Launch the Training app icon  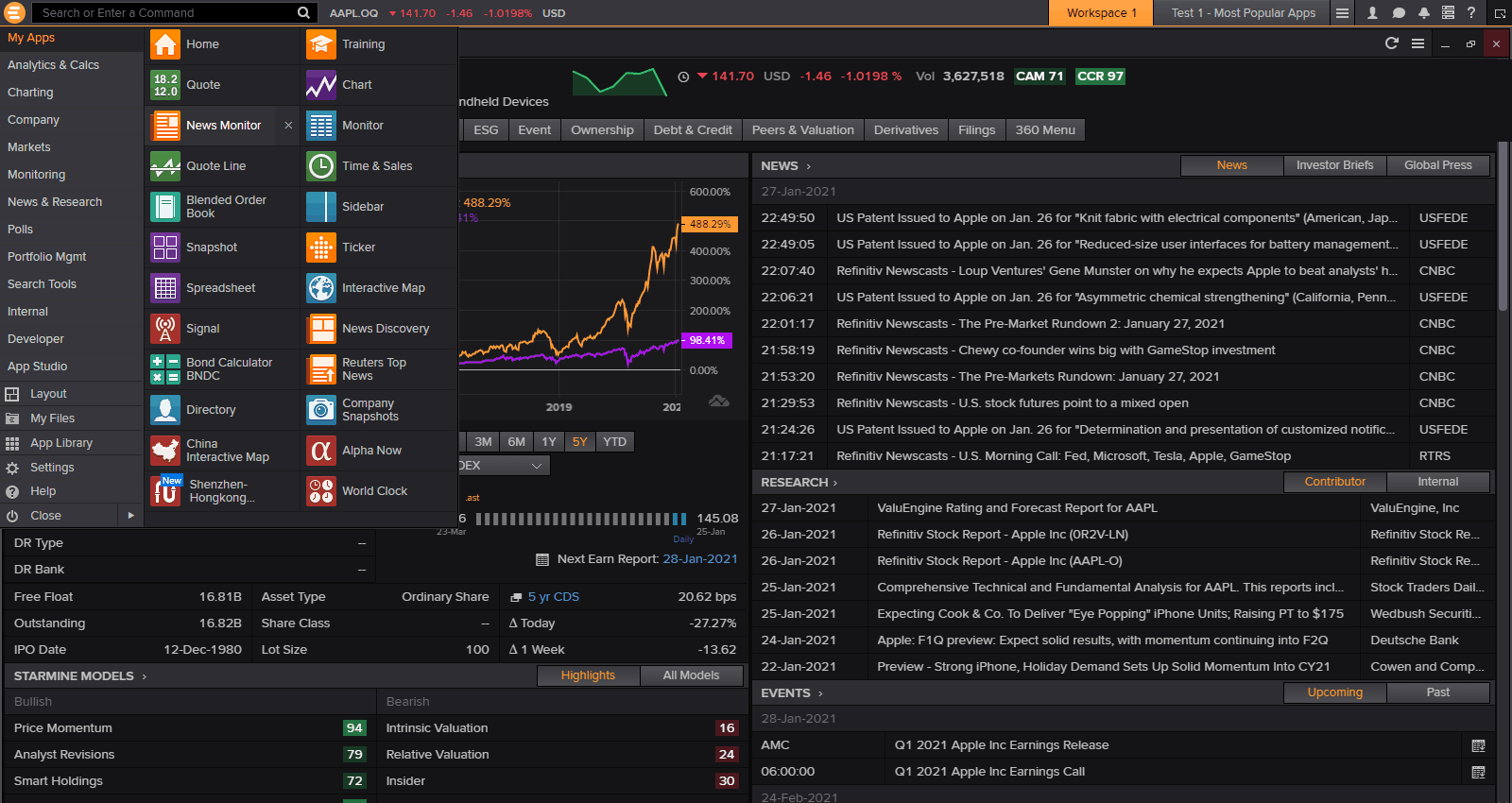[321, 44]
